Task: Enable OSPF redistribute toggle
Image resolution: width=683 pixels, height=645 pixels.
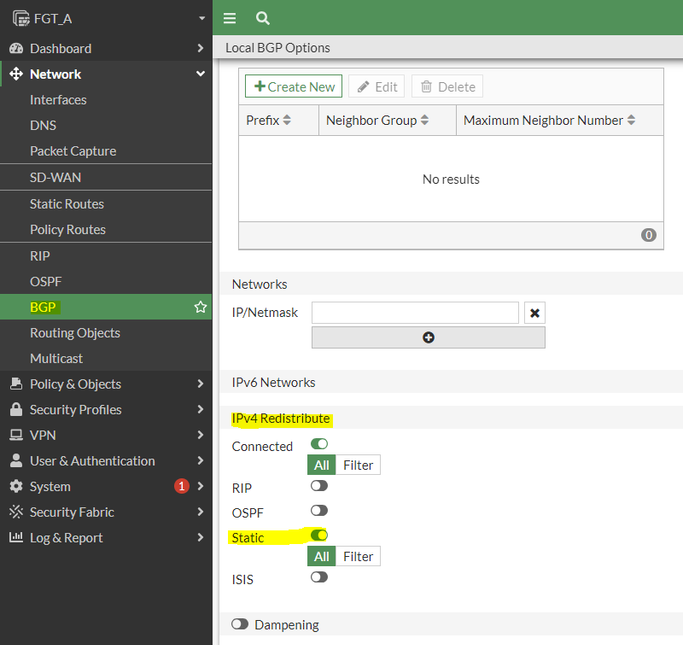Action: [319, 510]
